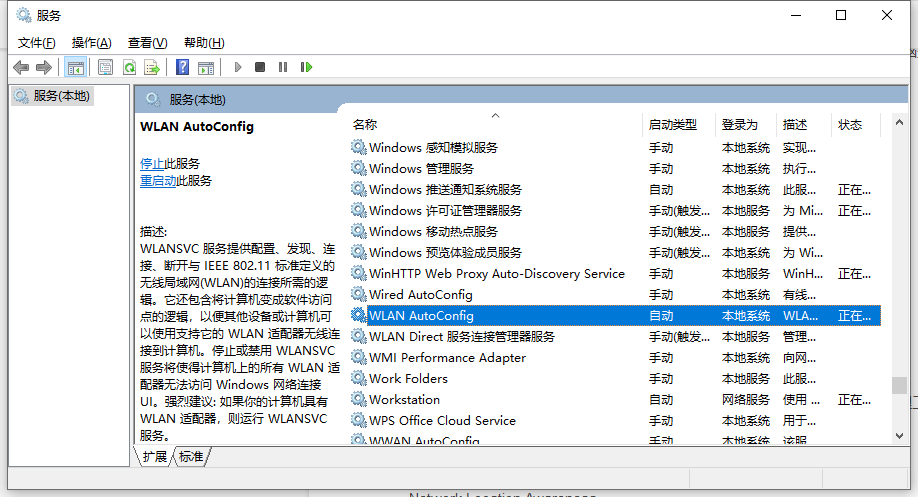The image size is (918, 497).
Task: Click gear icon of Windows 管理服务
Action: 358,168
